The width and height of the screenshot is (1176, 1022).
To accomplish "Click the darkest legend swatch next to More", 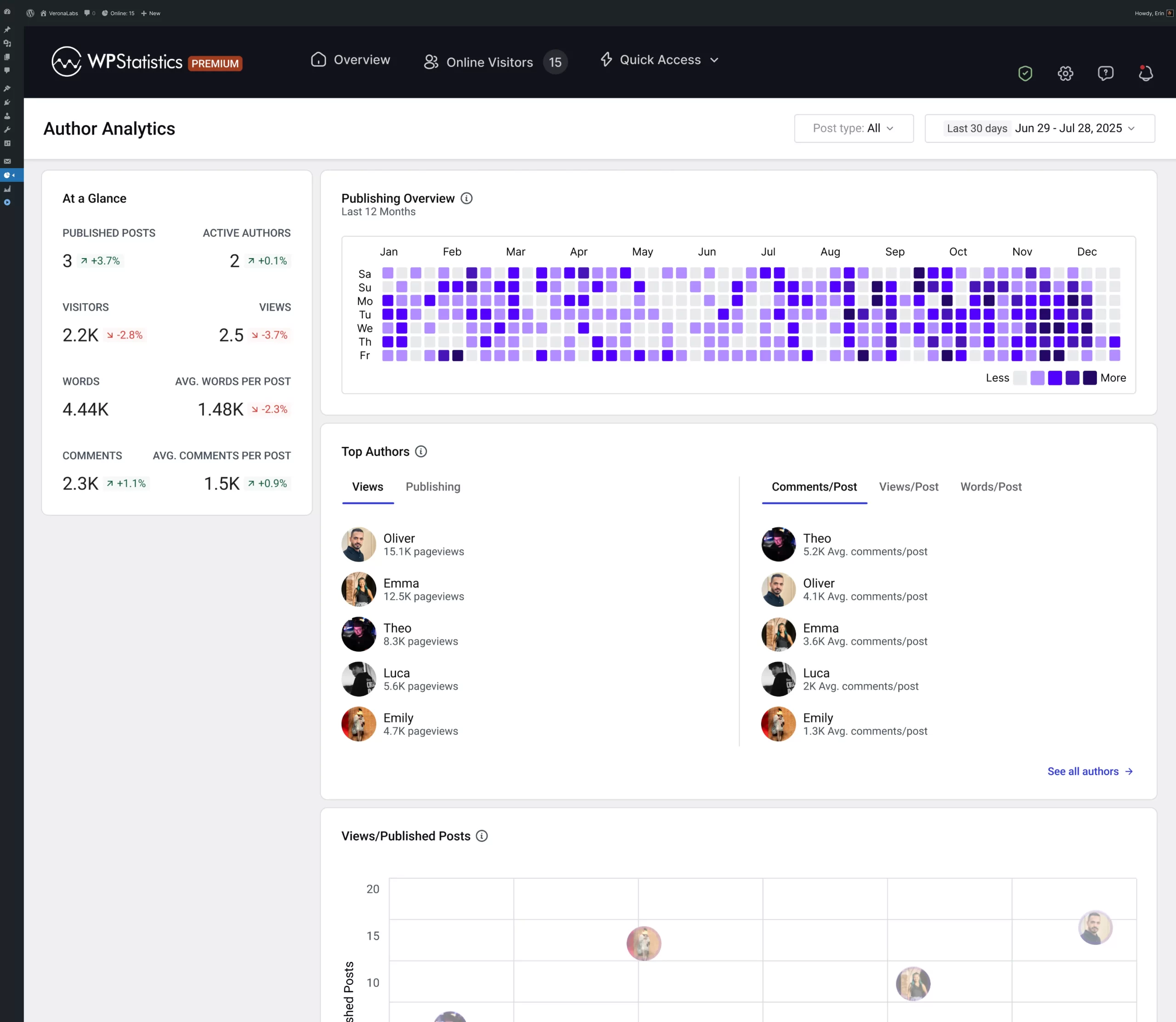I will (1090, 378).
